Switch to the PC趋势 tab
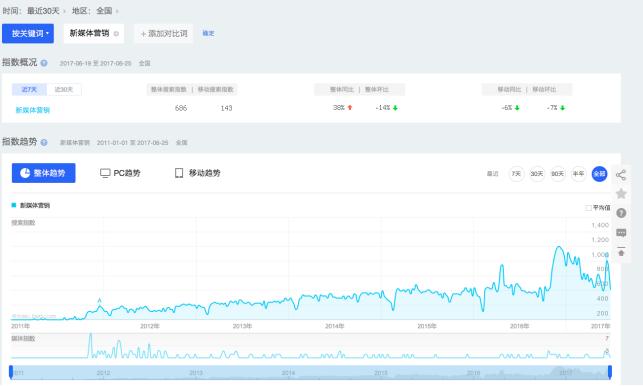The height and width of the screenshot is (386, 643). click(120, 173)
